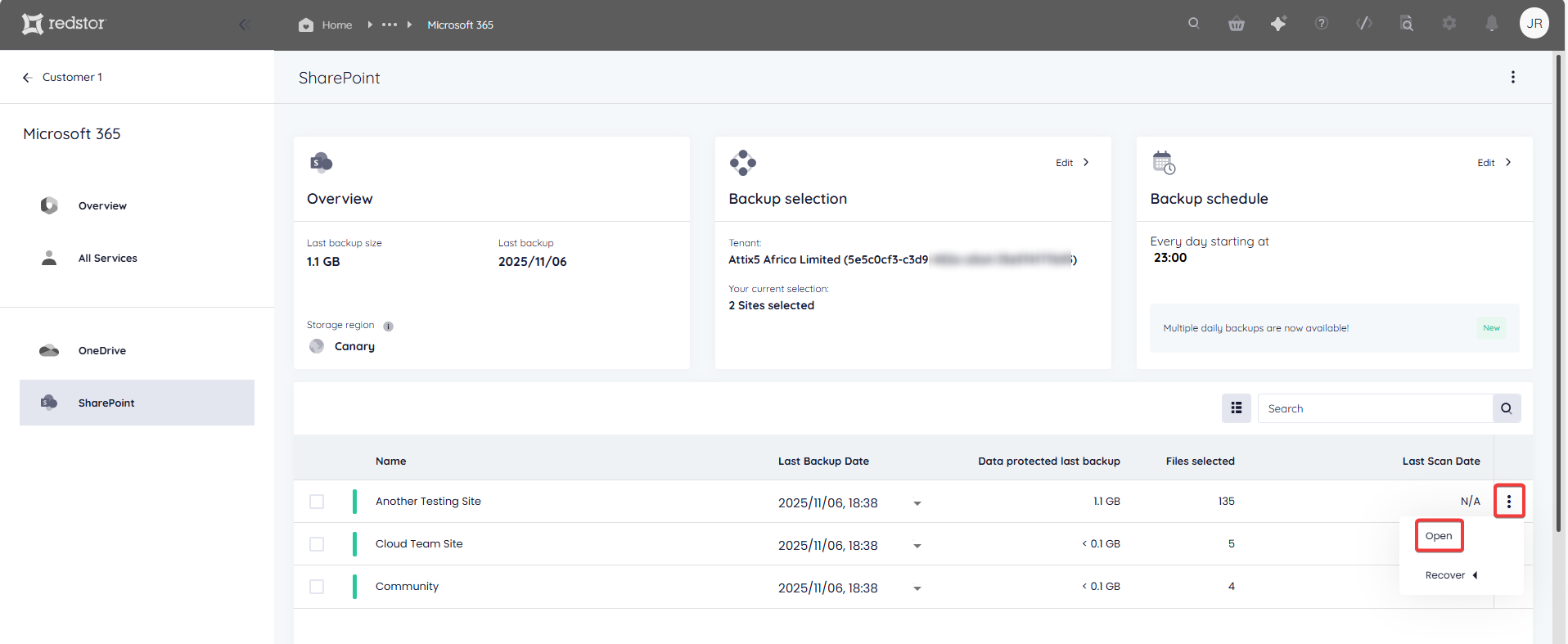The width and height of the screenshot is (1568, 644).
Task: Open the search icon in the top bar
Action: pyautogui.click(x=1194, y=24)
